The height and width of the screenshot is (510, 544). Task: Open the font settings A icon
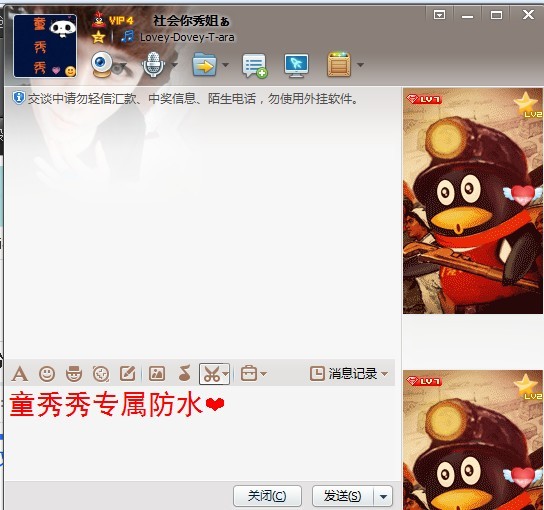tap(19, 374)
